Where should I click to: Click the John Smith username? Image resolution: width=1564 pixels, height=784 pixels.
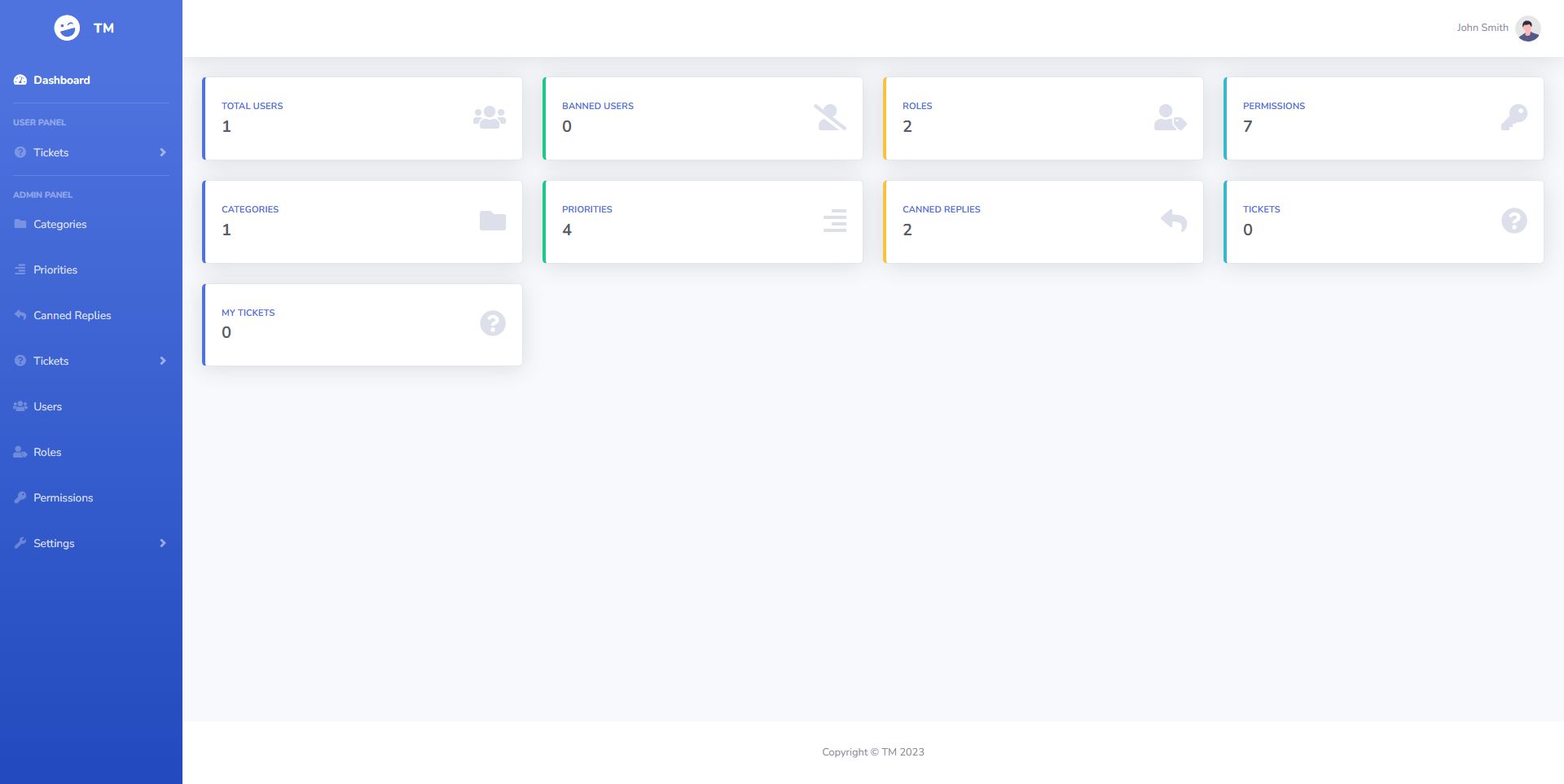click(x=1482, y=28)
